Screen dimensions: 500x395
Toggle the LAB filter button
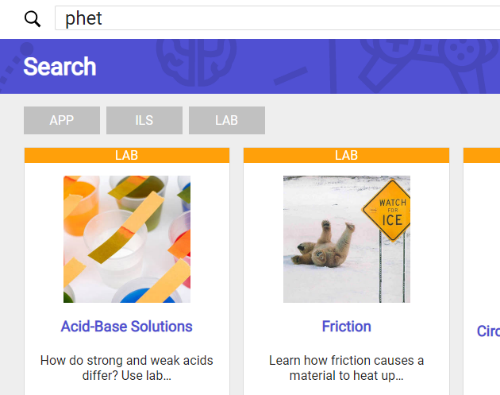click(227, 120)
